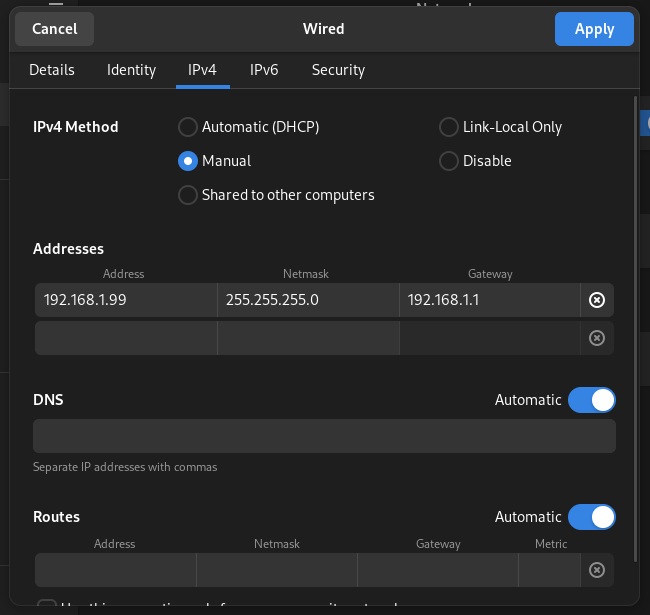Click the Routes Gateway input field
This screenshot has width=650, height=615.
438,570
